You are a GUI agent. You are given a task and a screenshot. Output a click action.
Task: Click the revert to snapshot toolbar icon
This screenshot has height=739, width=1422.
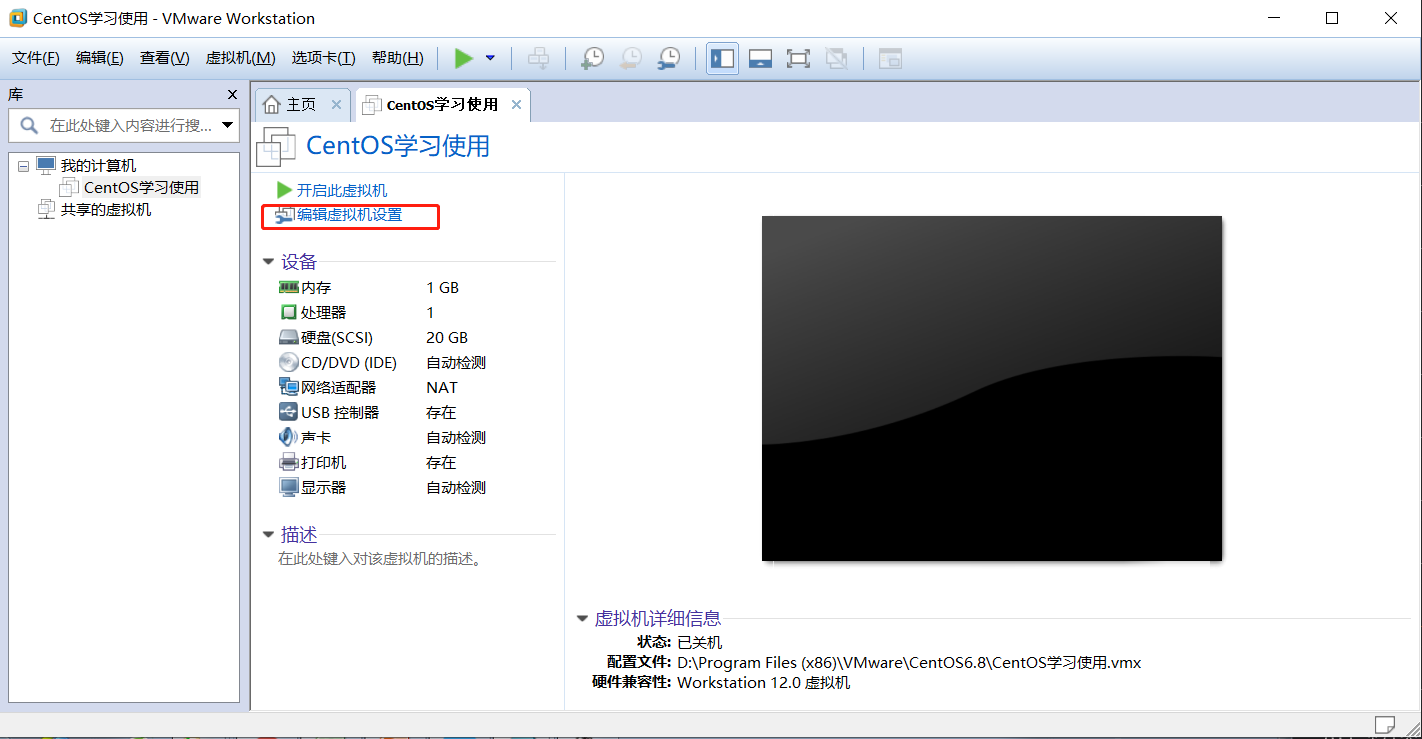[x=631, y=58]
